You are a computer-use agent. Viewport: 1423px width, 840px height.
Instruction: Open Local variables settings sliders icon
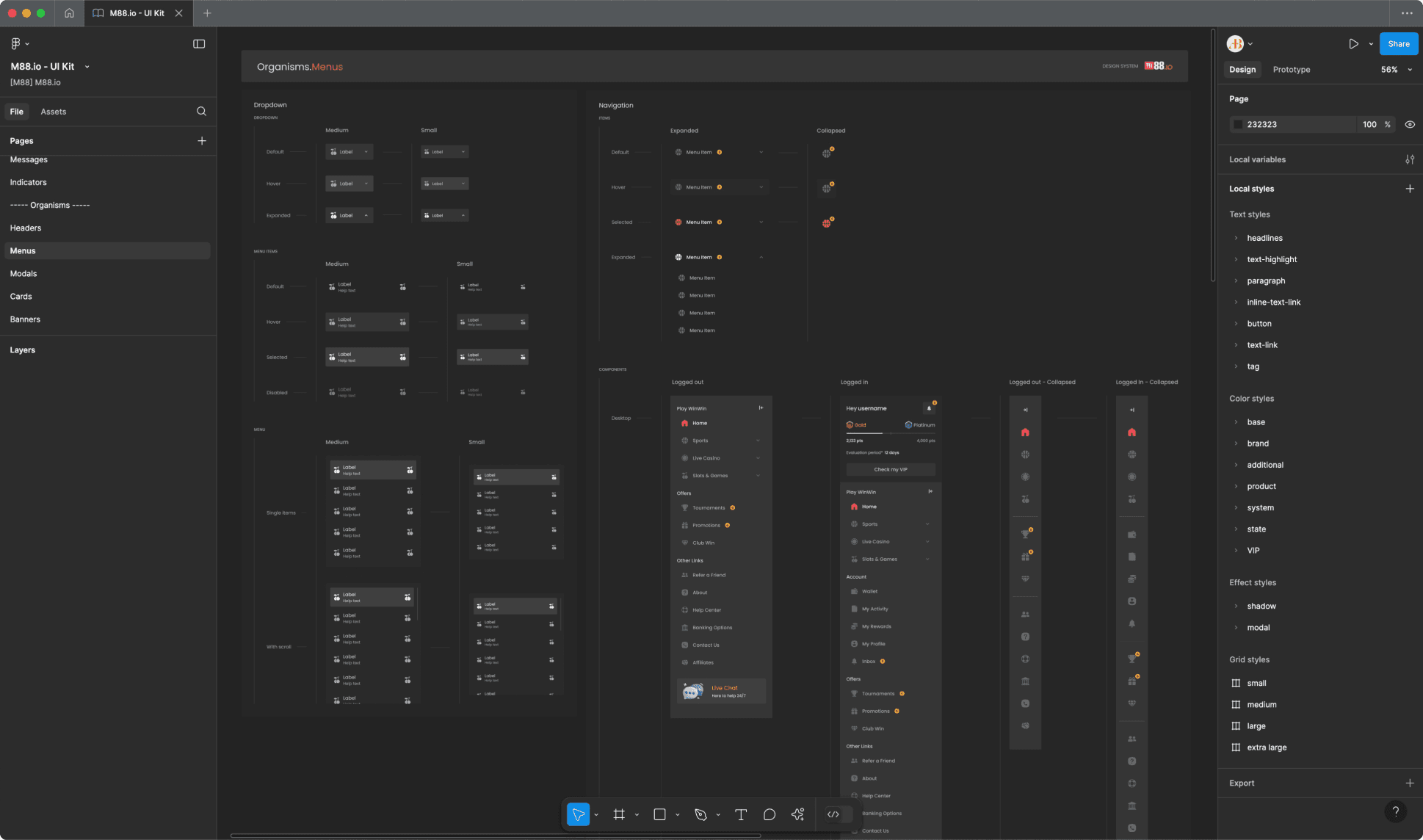point(1410,159)
